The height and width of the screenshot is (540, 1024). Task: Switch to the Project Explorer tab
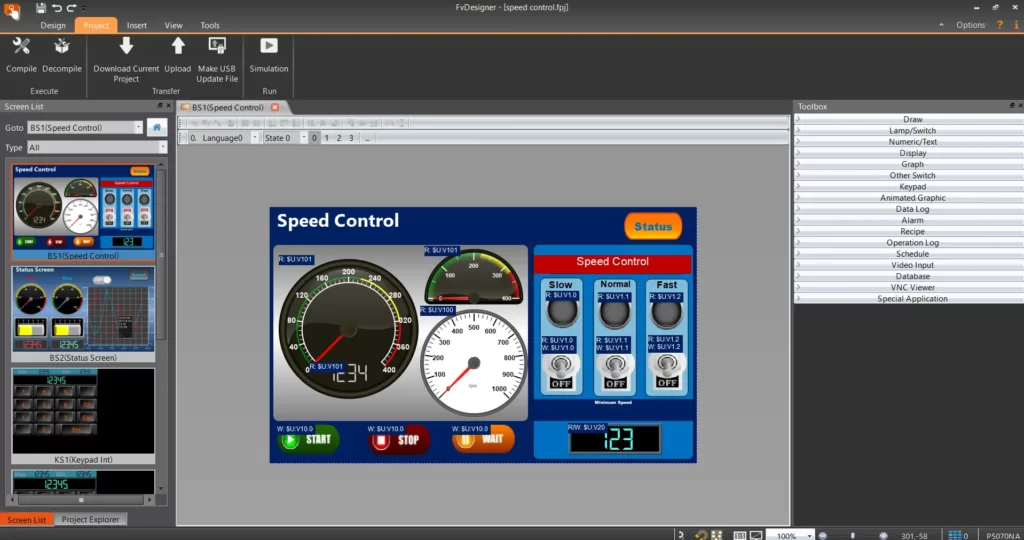(x=90, y=520)
